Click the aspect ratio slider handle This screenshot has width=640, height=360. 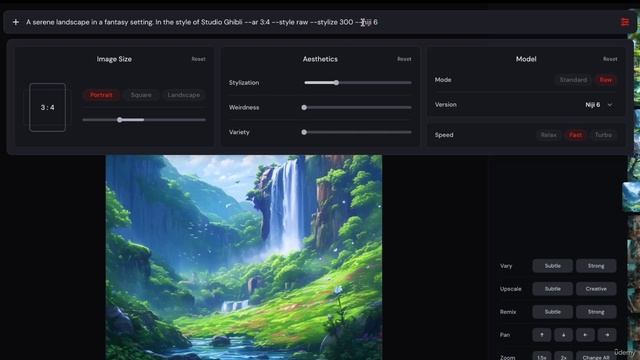point(120,120)
